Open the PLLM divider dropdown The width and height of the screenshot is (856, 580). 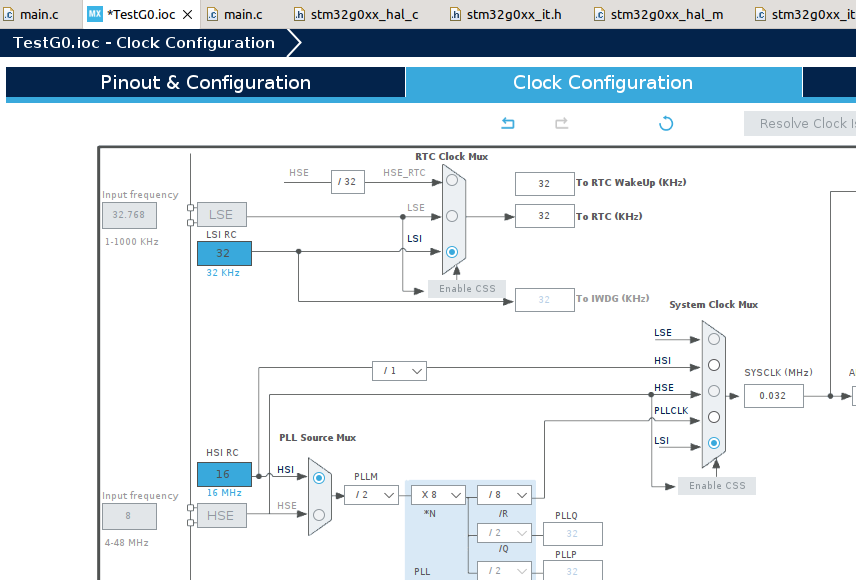[371, 494]
